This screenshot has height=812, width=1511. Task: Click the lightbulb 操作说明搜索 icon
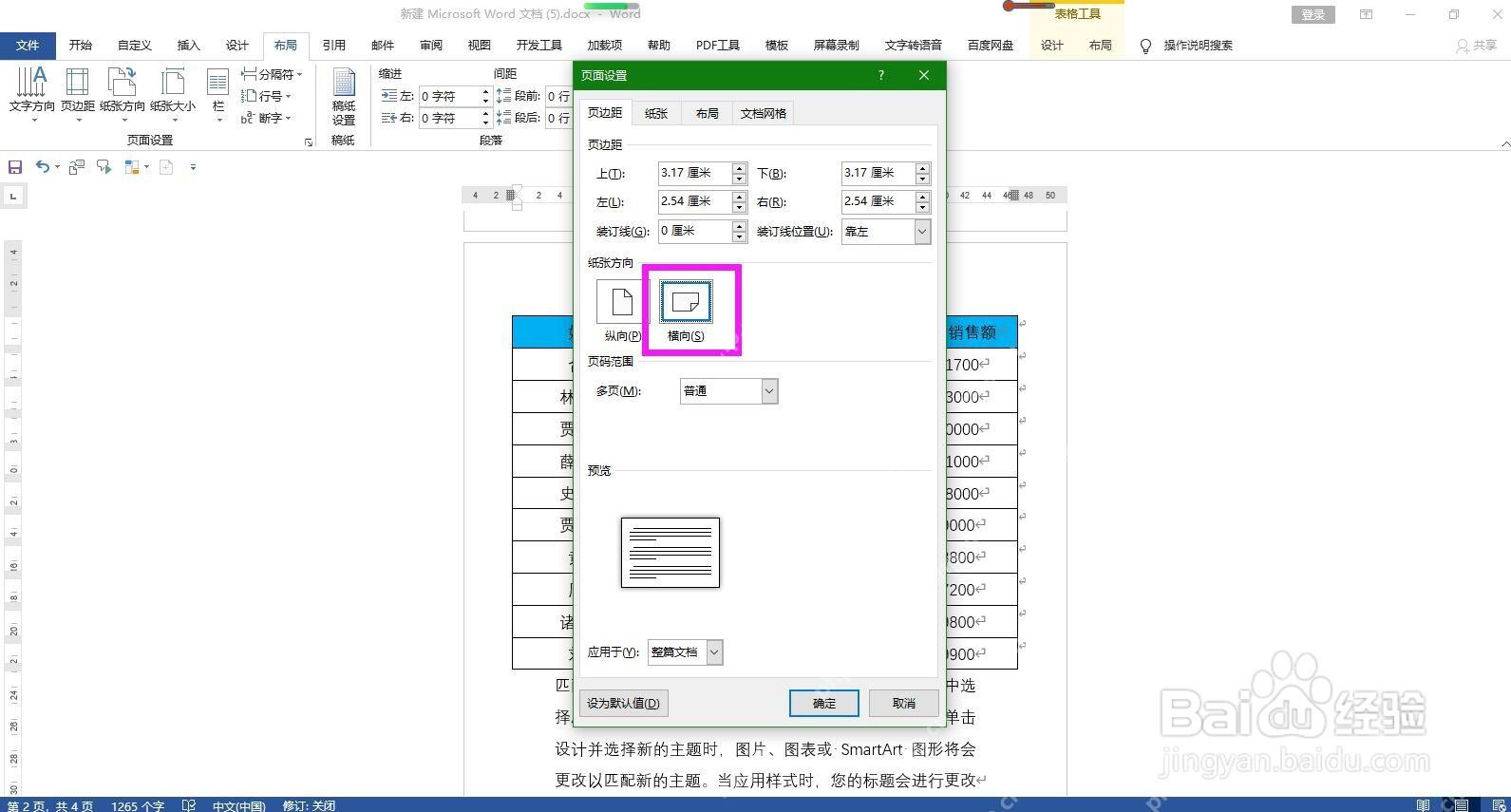click(x=1145, y=46)
